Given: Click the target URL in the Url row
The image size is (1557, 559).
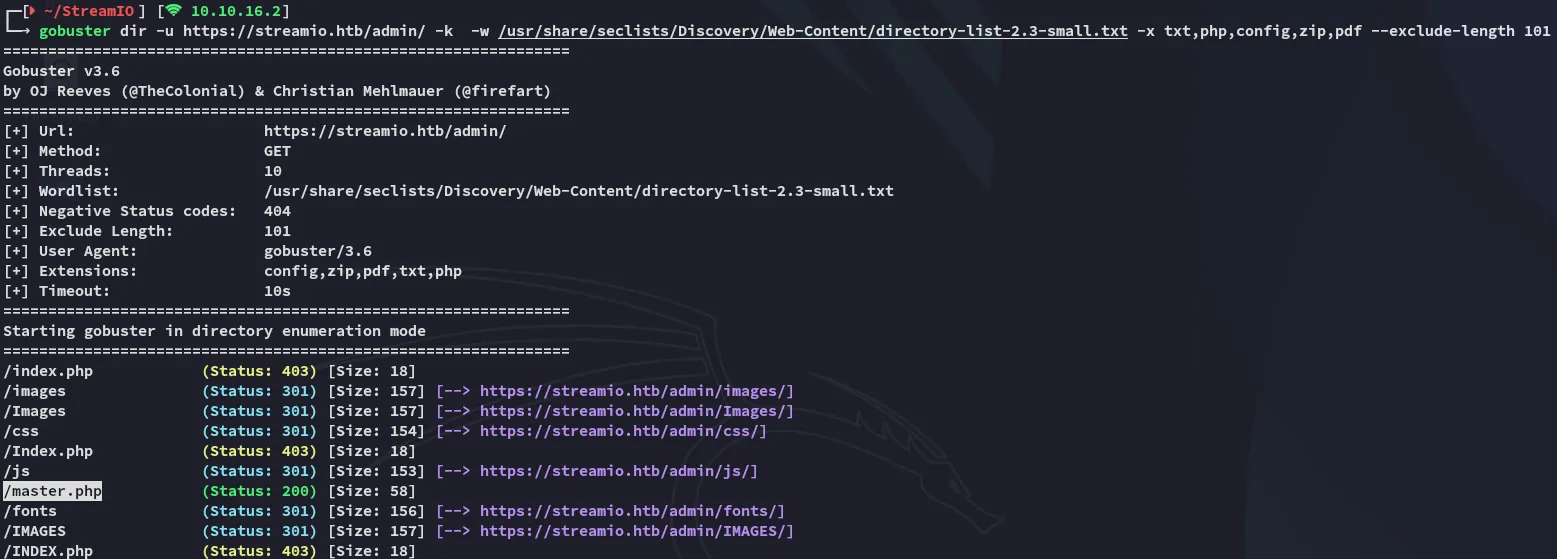Looking at the screenshot, I should pos(385,131).
